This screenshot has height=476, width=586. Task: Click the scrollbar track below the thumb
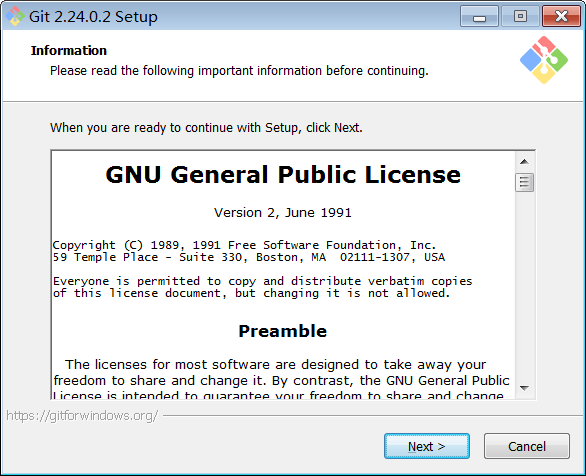[524, 286]
